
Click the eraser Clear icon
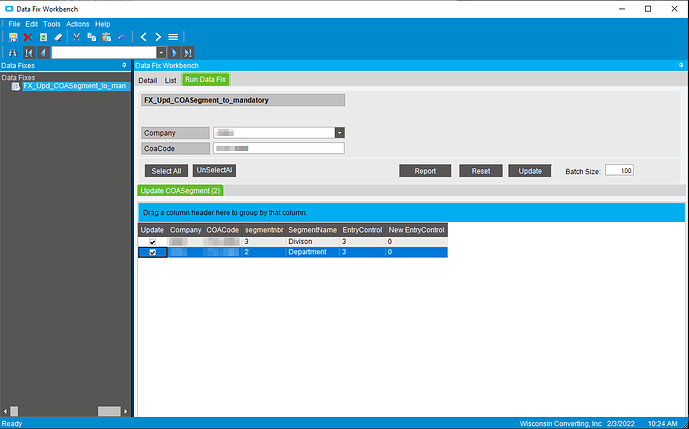(x=58, y=37)
